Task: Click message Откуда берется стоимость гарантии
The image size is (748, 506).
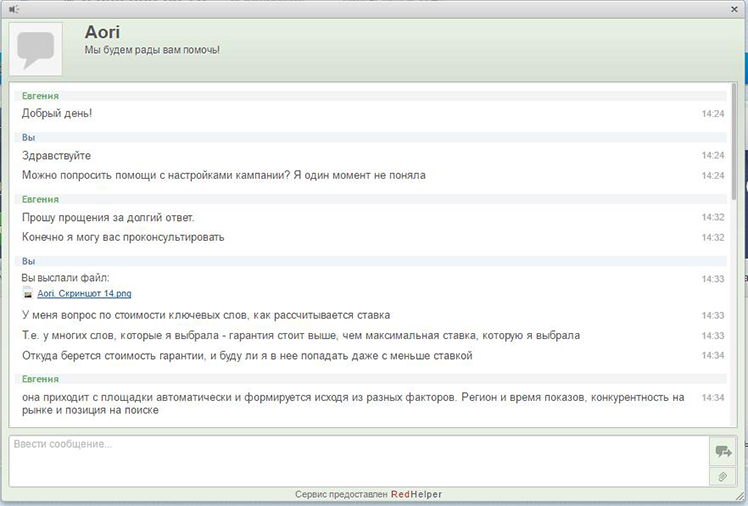Action: coord(247,356)
